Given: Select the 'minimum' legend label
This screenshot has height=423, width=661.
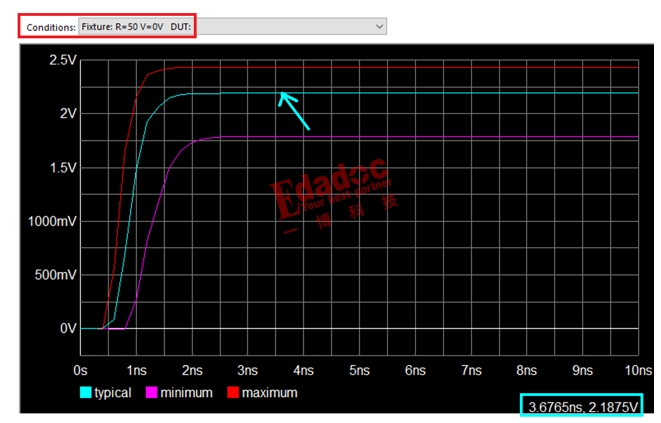Looking at the screenshot, I should [186, 393].
